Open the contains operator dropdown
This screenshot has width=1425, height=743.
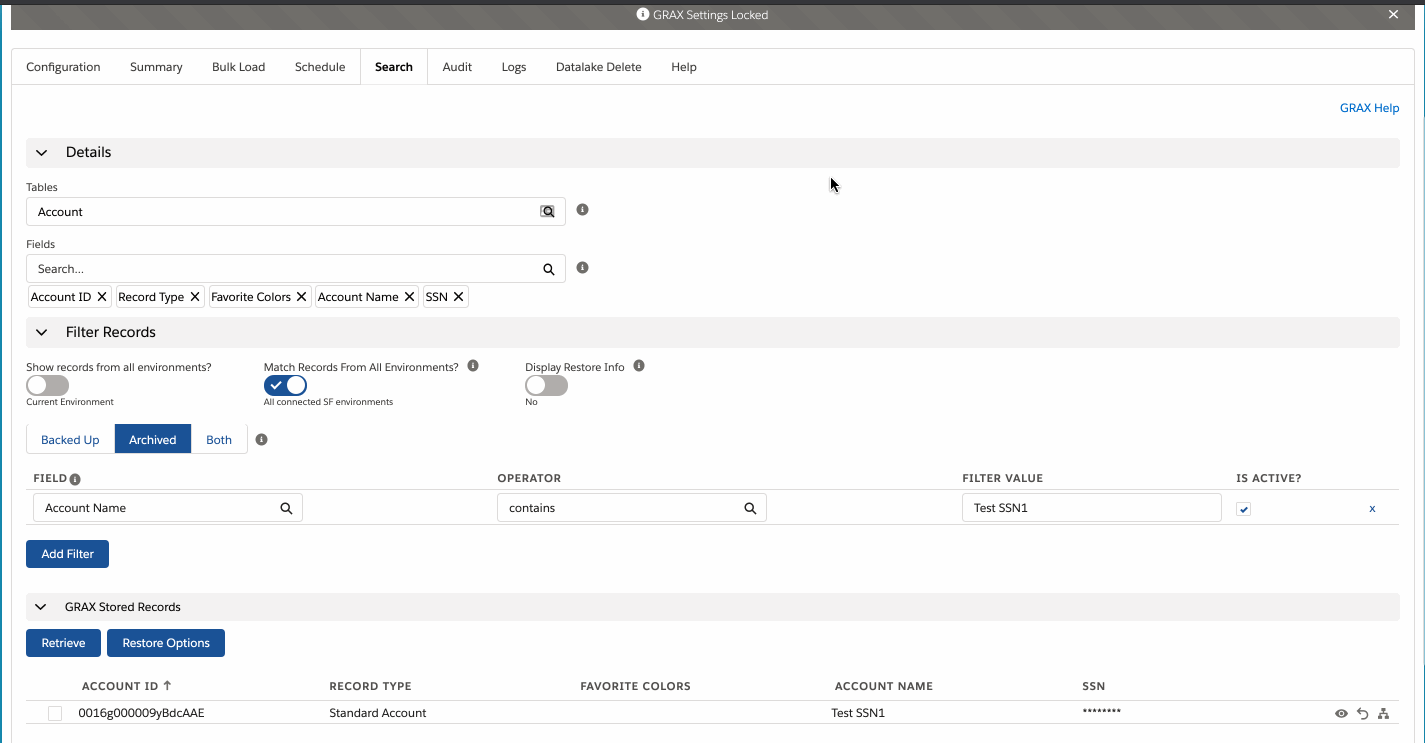pyautogui.click(x=632, y=508)
